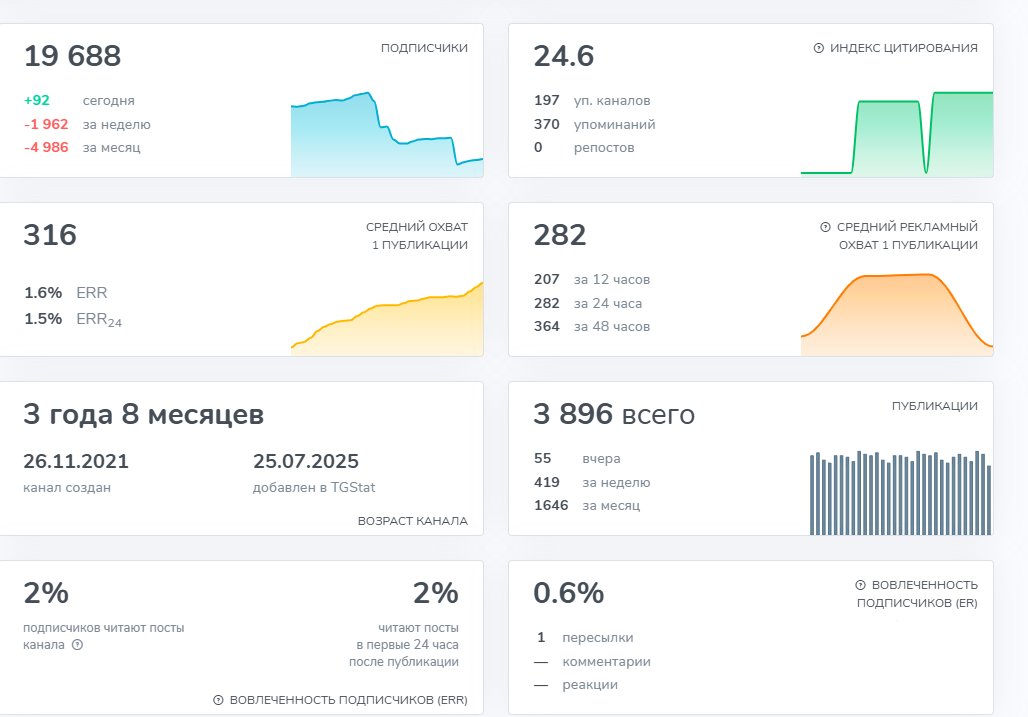Open the help icon beside ВОВЛЕЧЕННОСТЬ ПОДПИСЧИКОВ (ERR)
Screen dimensions: 1028x717
click(218, 700)
